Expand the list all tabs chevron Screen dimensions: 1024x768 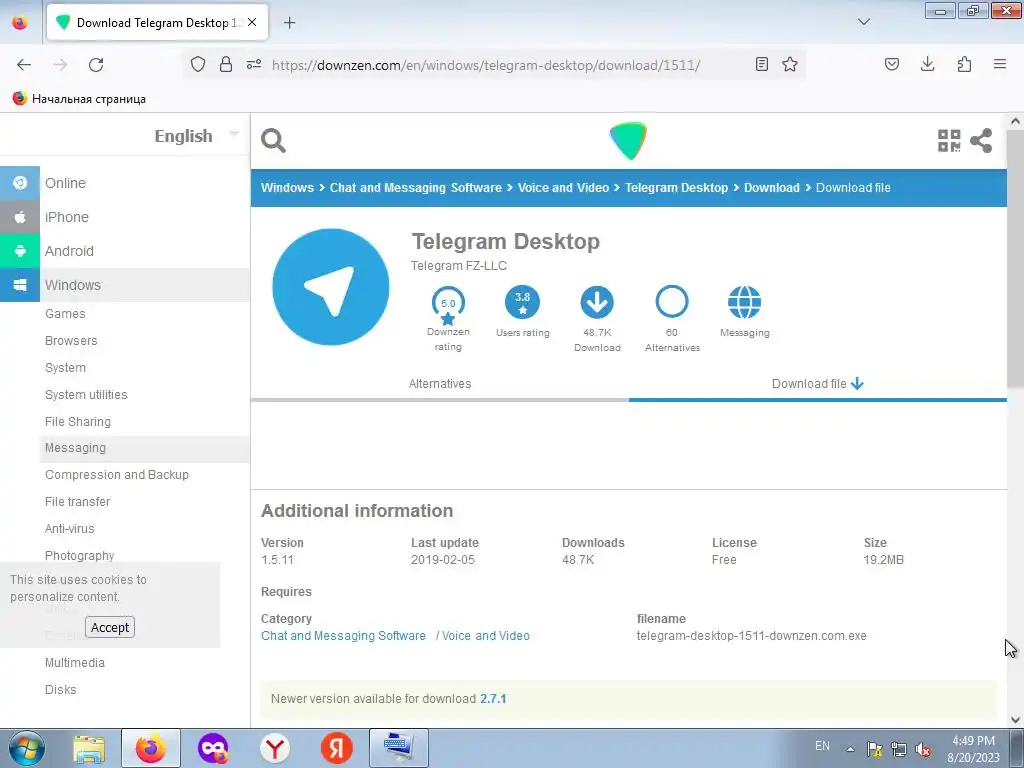(x=863, y=22)
